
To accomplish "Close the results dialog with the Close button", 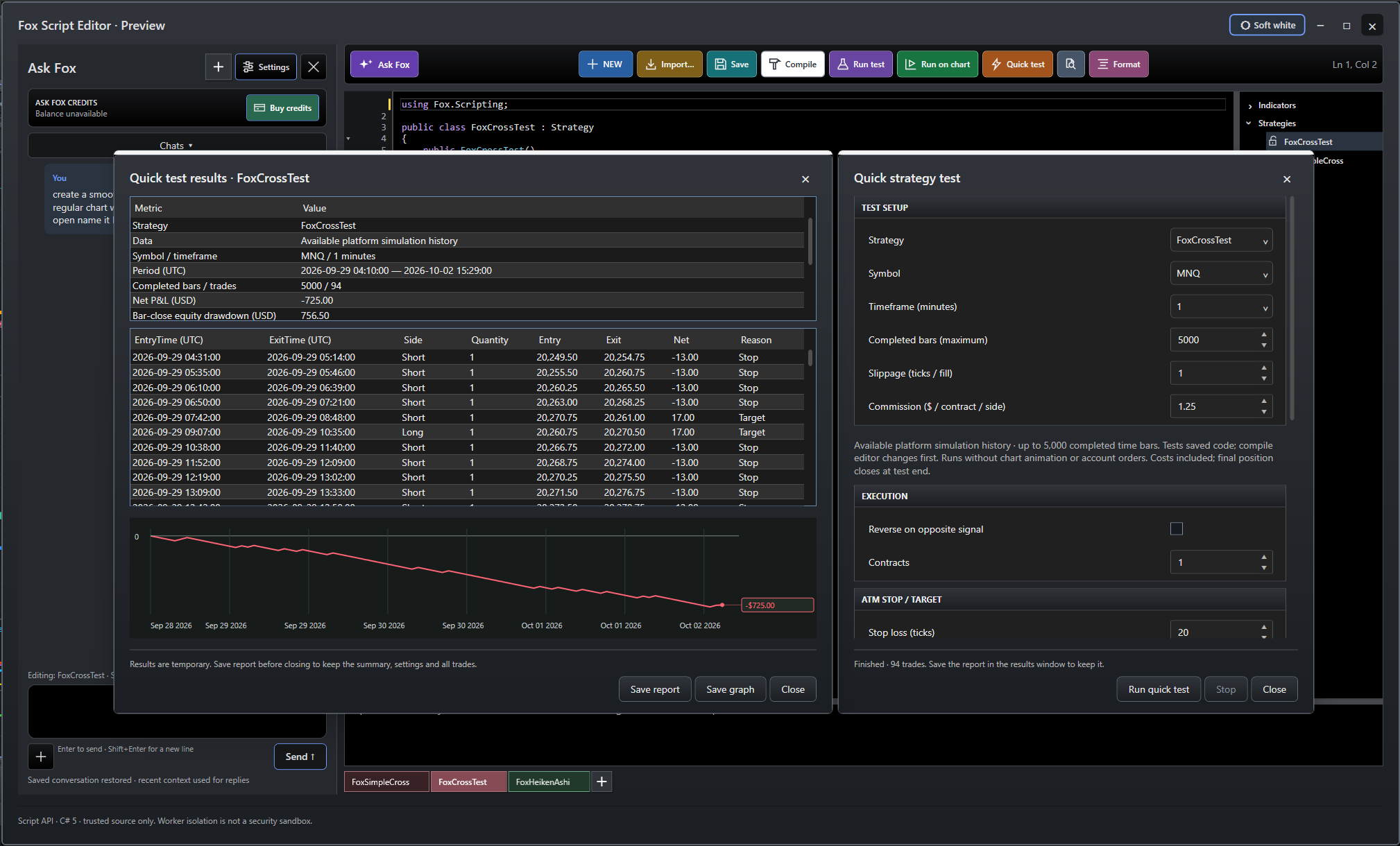I will coord(793,689).
